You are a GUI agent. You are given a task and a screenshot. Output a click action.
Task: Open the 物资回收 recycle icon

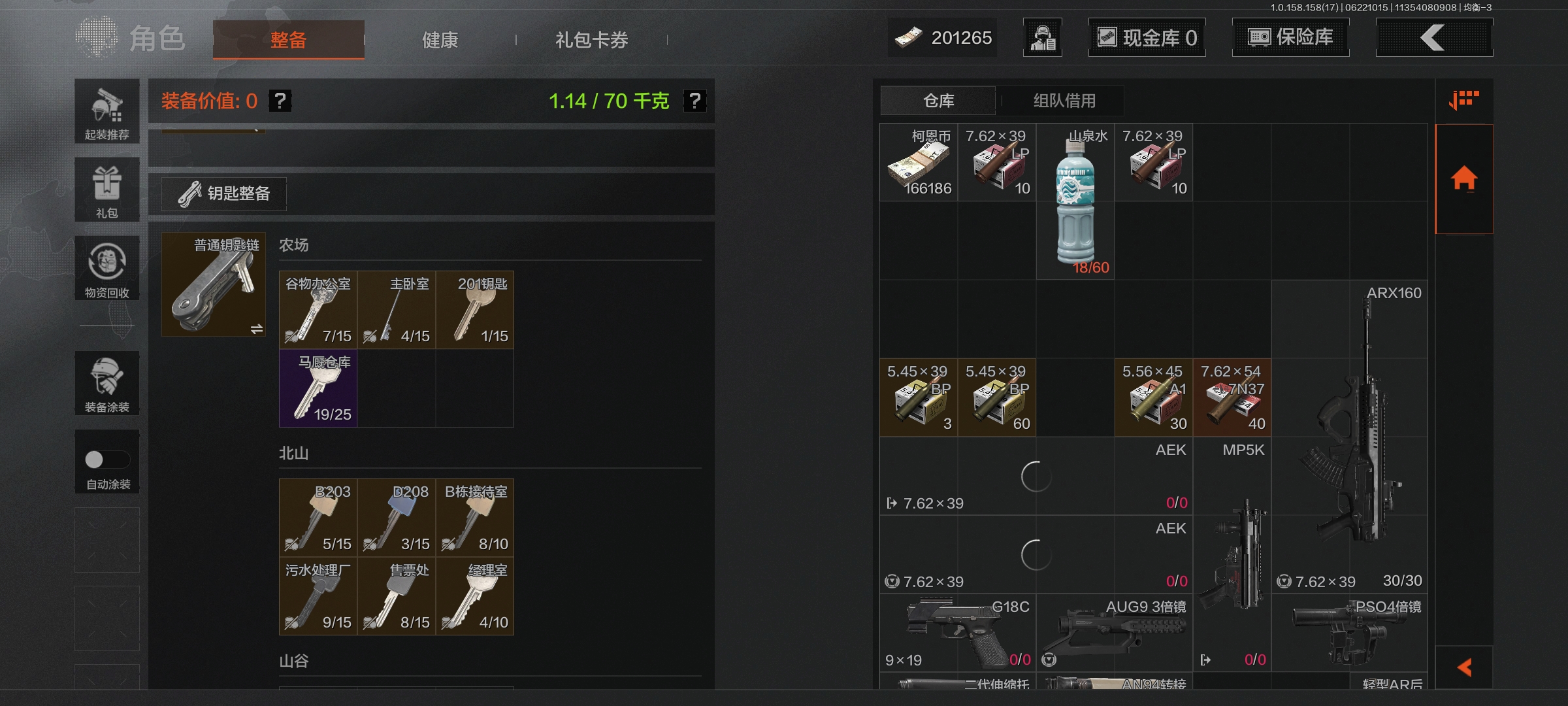point(107,269)
